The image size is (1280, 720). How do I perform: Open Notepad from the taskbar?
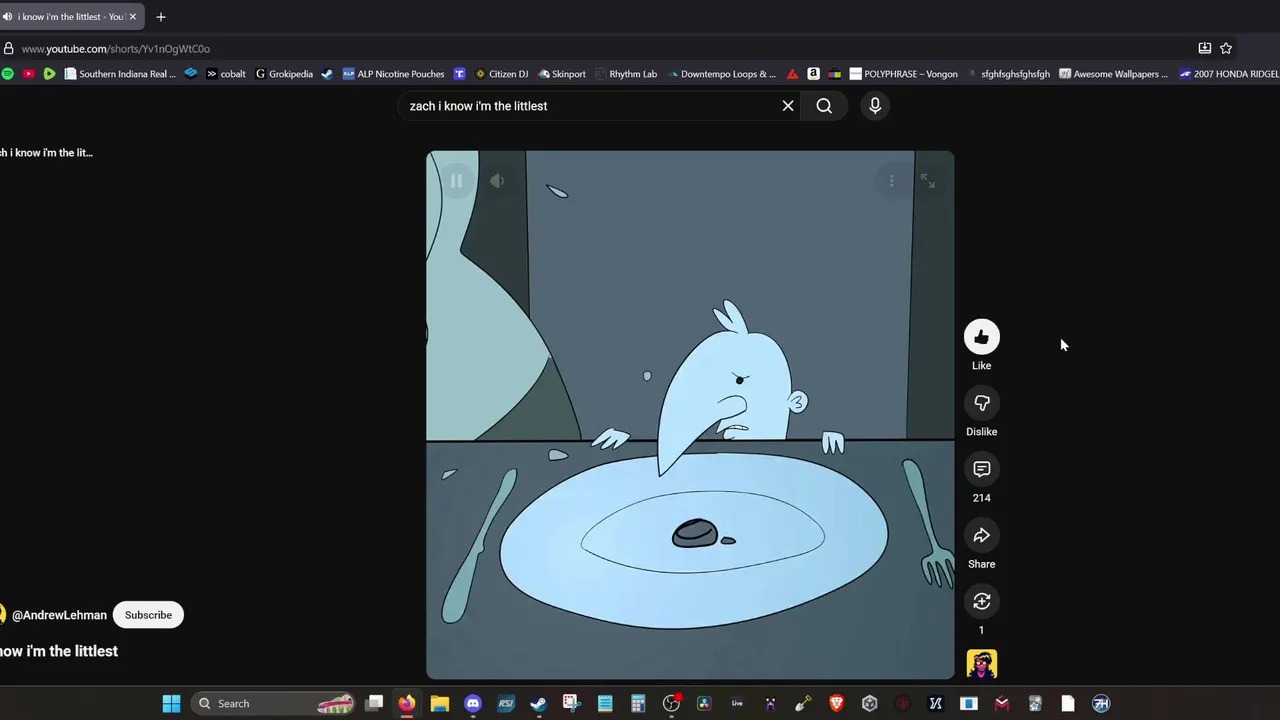coord(605,703)
